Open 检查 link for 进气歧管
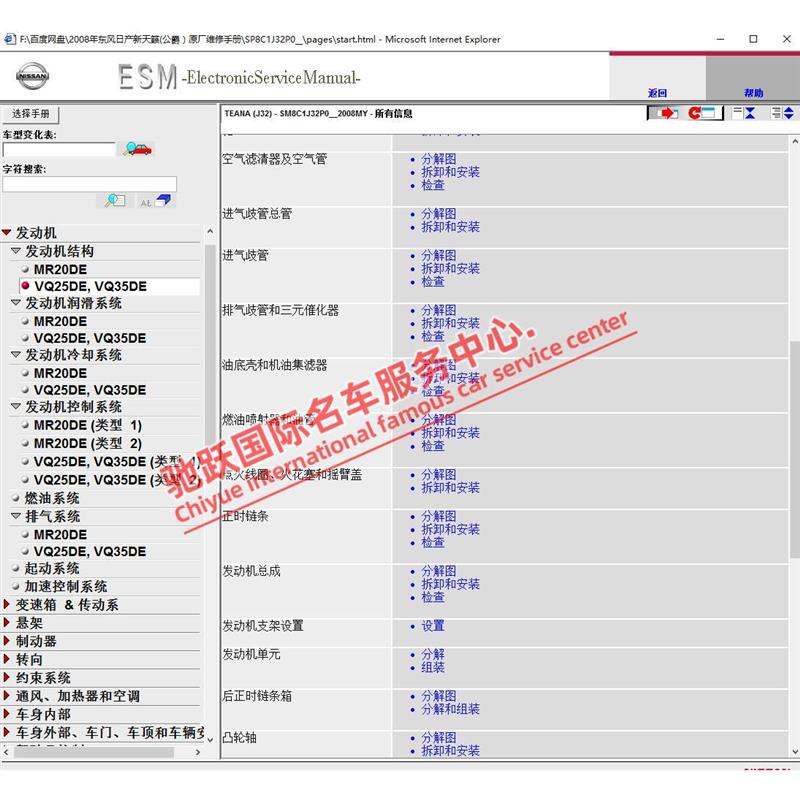This screenshot has height=800, width=800. [x=433, y=282]
